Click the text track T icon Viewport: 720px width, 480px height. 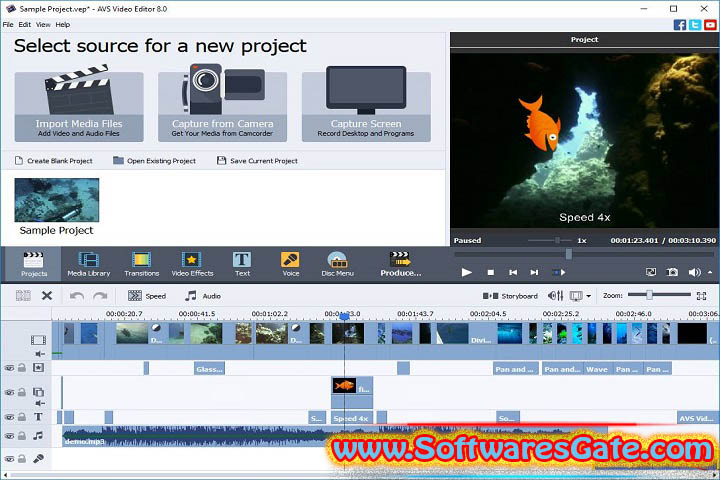click(38, 417)
